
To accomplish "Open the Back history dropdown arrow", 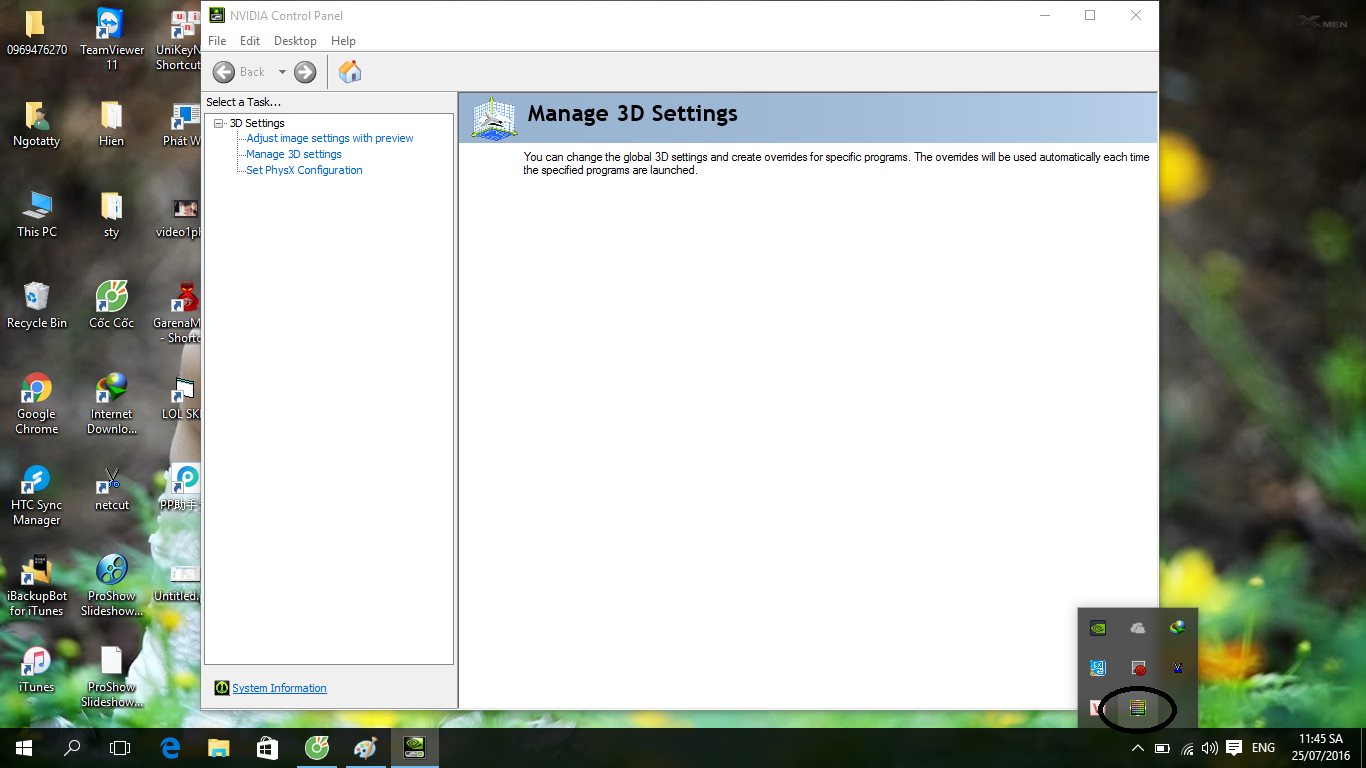I will pyautogui.click(x=282, y=72).
